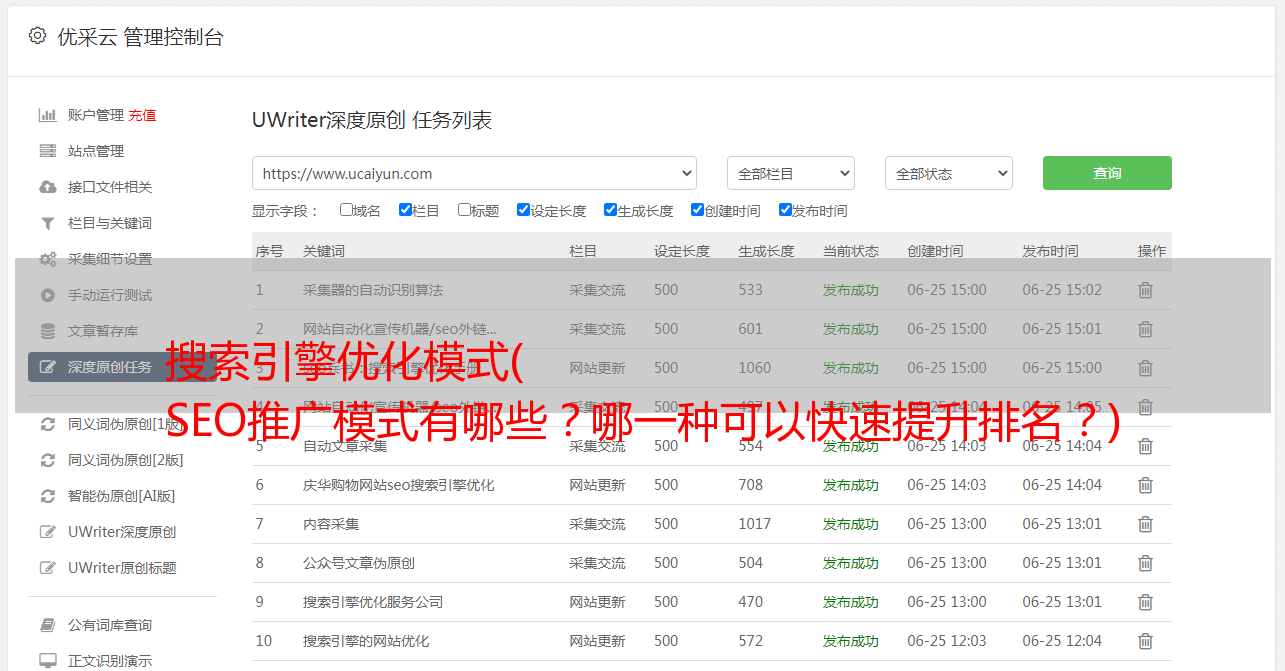Click keyword 庆华购物网站seo搜索引擎优化
1285x671 pixels.
(x=399, y=485)
